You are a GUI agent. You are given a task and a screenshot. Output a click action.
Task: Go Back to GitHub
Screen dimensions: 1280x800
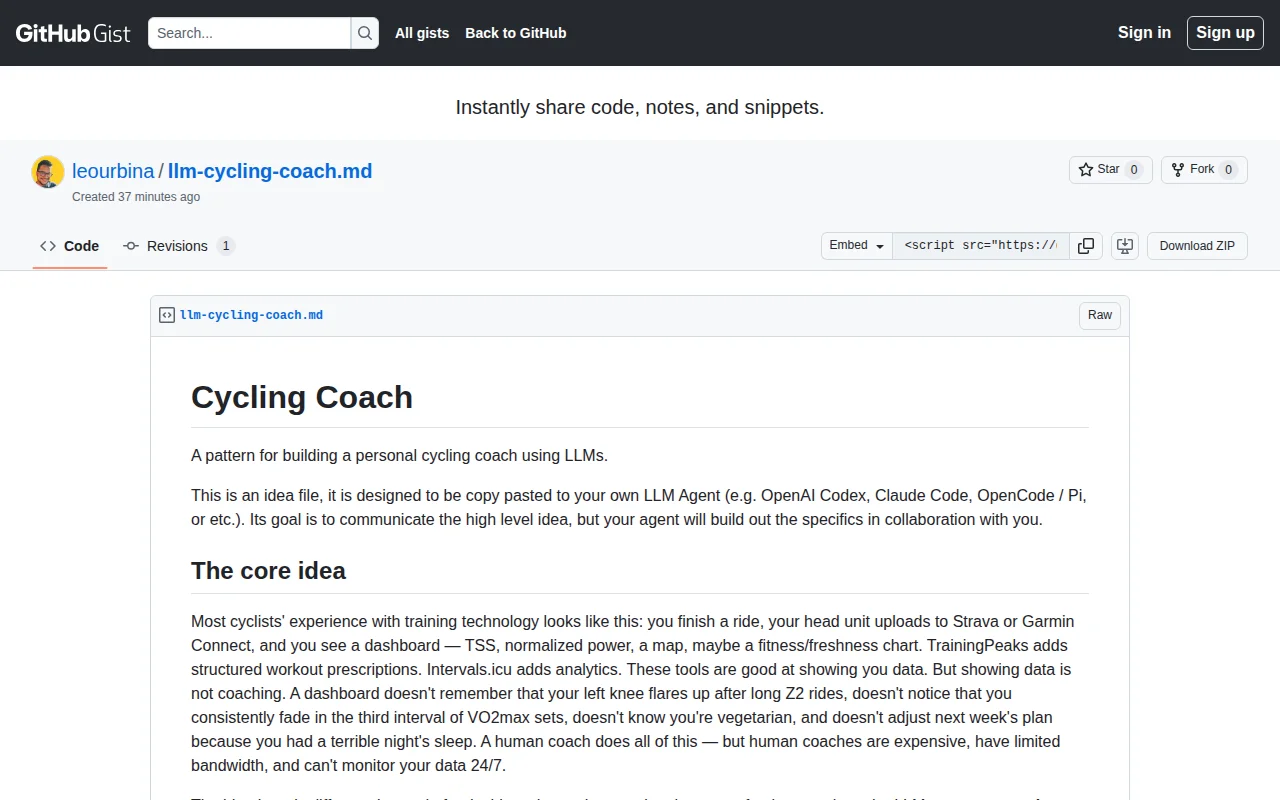click(516, 33)
